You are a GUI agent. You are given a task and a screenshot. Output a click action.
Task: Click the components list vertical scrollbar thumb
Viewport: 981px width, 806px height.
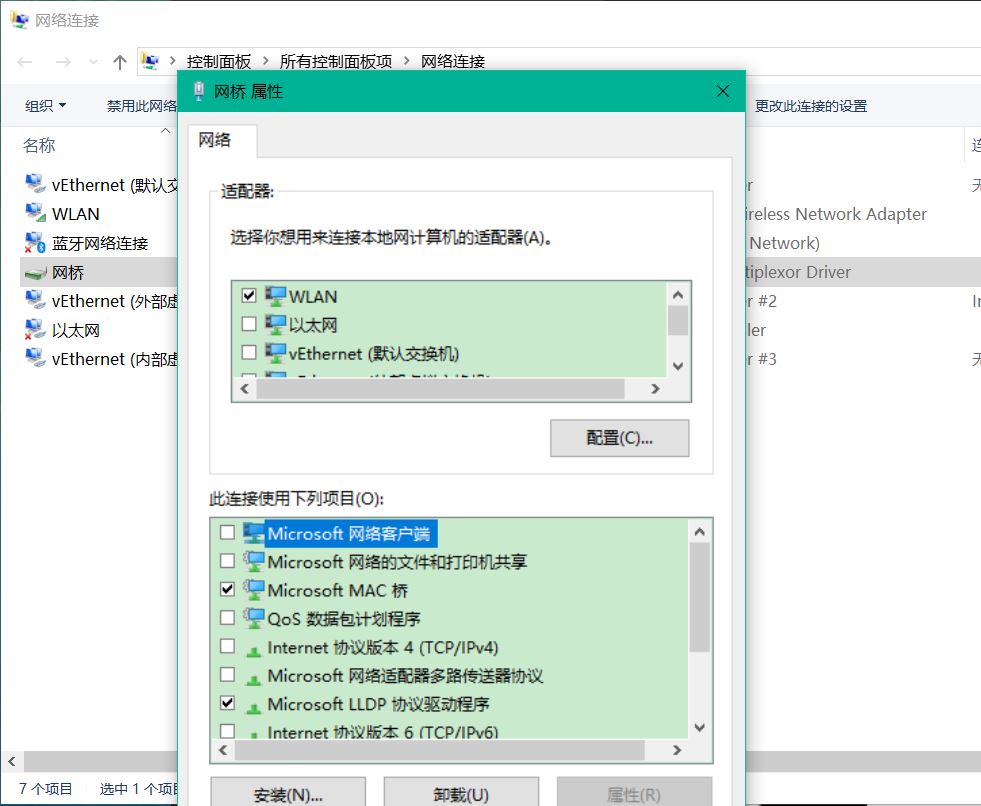699,598
